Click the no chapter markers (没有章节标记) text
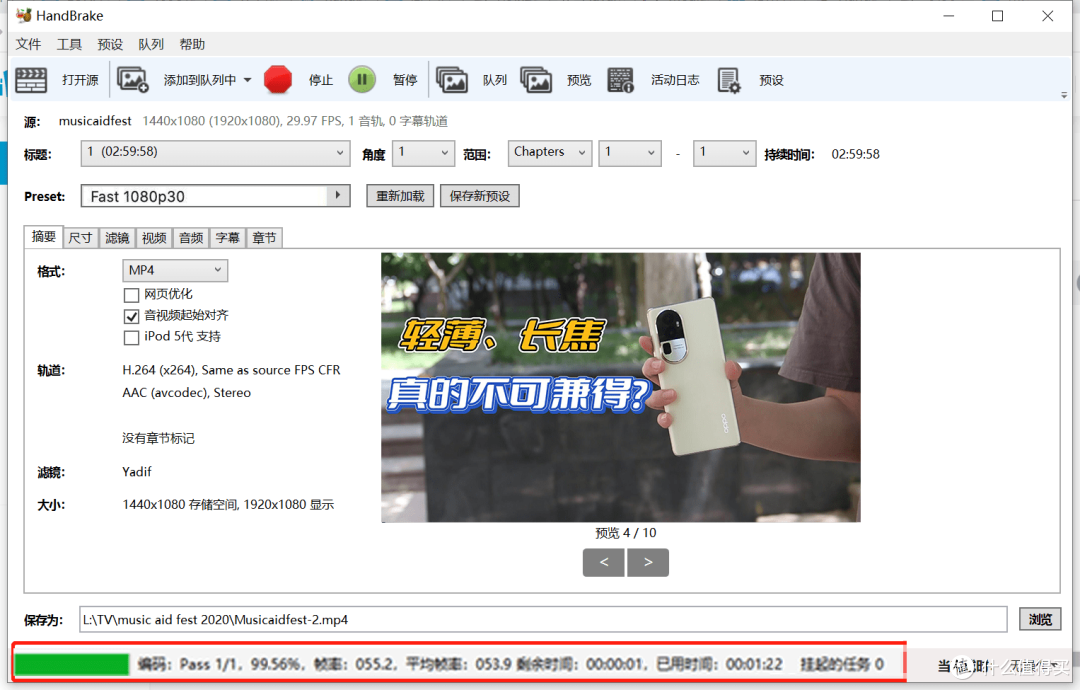 click(x=158, y=438)
